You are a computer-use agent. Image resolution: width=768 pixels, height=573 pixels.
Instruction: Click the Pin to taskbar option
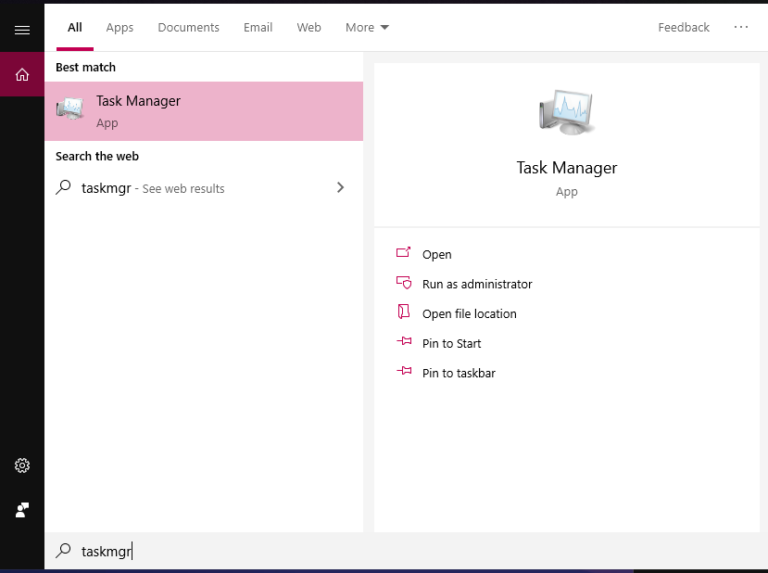(x=458, y=373)
